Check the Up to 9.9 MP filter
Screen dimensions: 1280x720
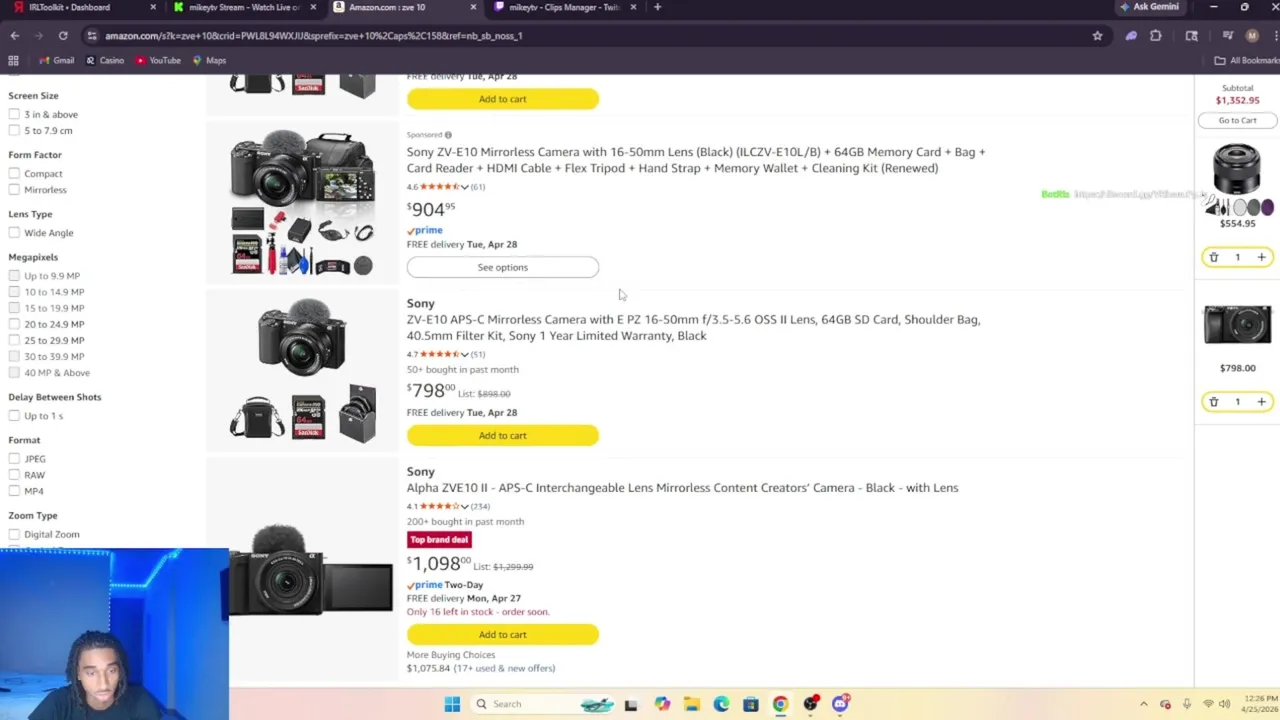tap(14, 275)
